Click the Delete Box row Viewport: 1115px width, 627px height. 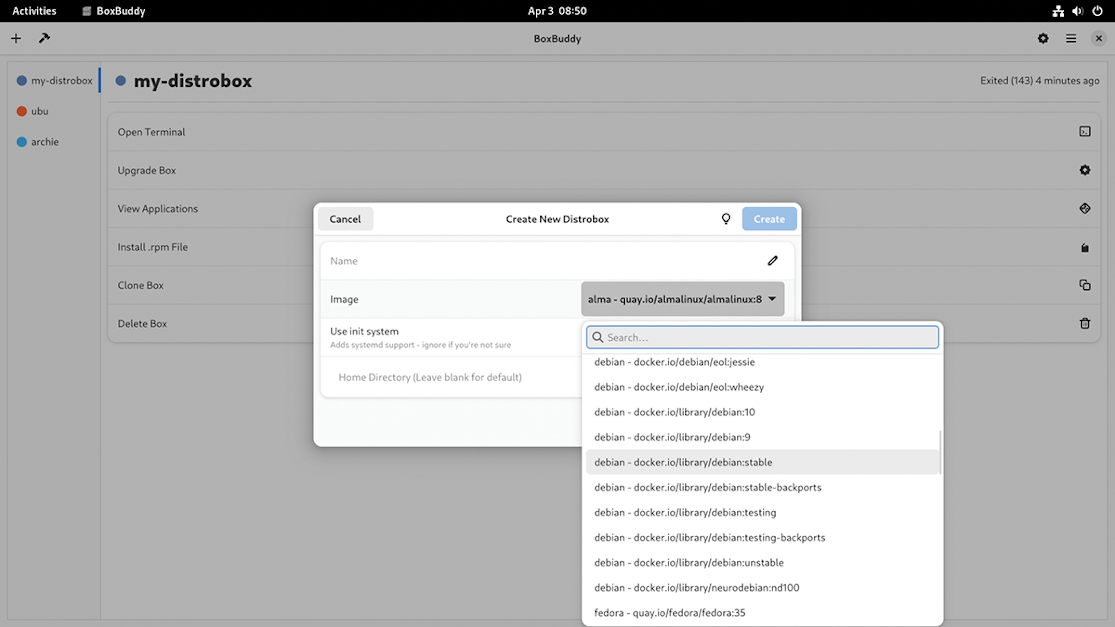[604, 323]
